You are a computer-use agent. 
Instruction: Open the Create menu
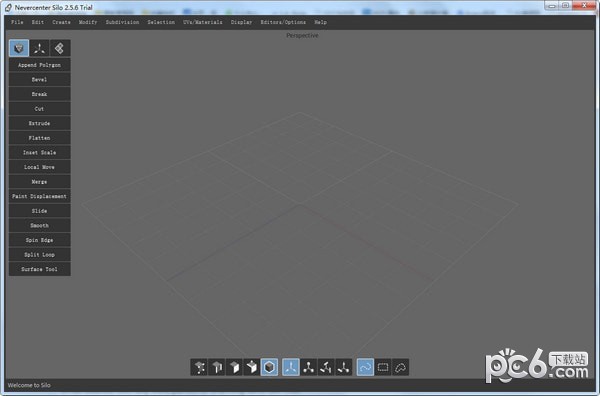click(x=61, y=22)
